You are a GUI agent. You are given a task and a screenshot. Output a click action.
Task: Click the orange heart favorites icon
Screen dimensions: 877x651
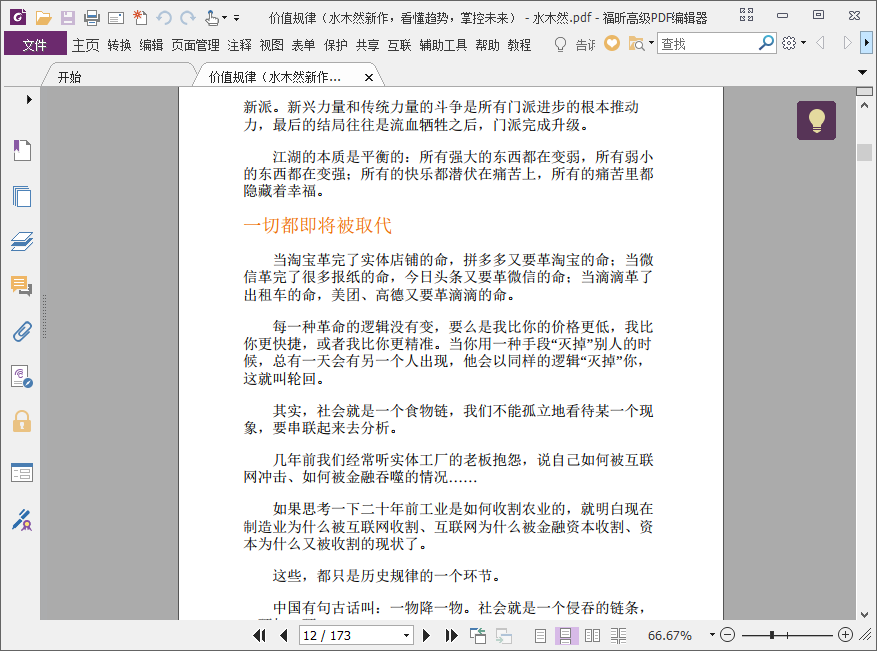(x=612, y=43)
